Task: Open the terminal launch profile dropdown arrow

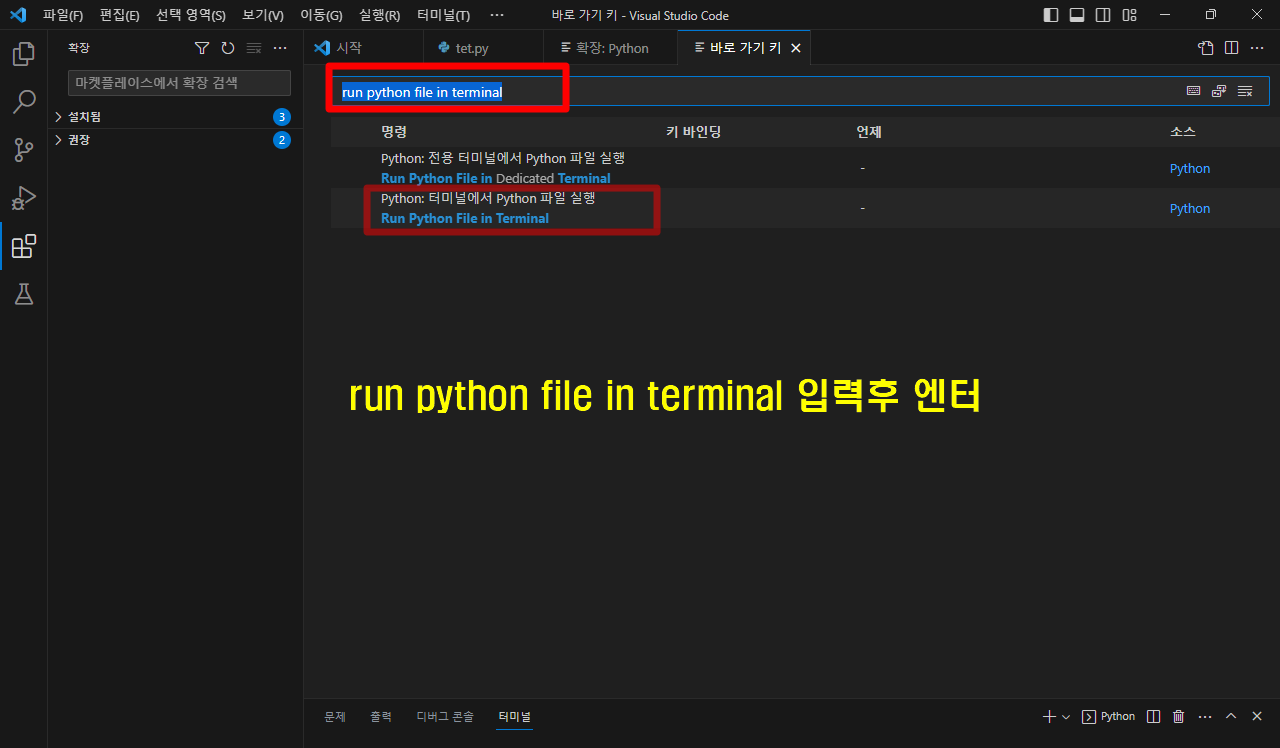Action: point(1066,716)
